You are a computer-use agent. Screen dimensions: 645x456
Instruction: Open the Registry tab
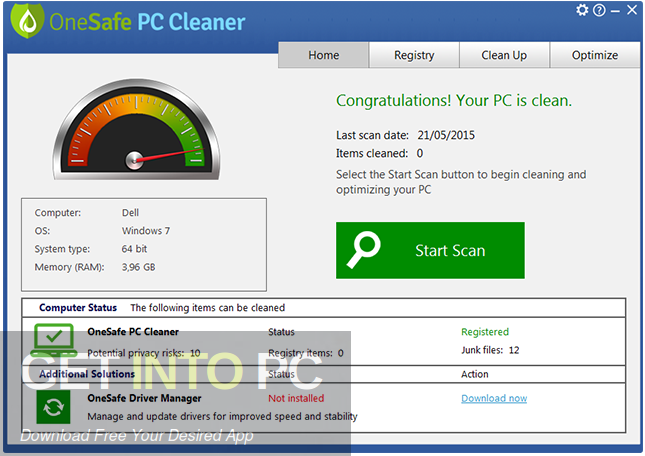click(414, 55)
